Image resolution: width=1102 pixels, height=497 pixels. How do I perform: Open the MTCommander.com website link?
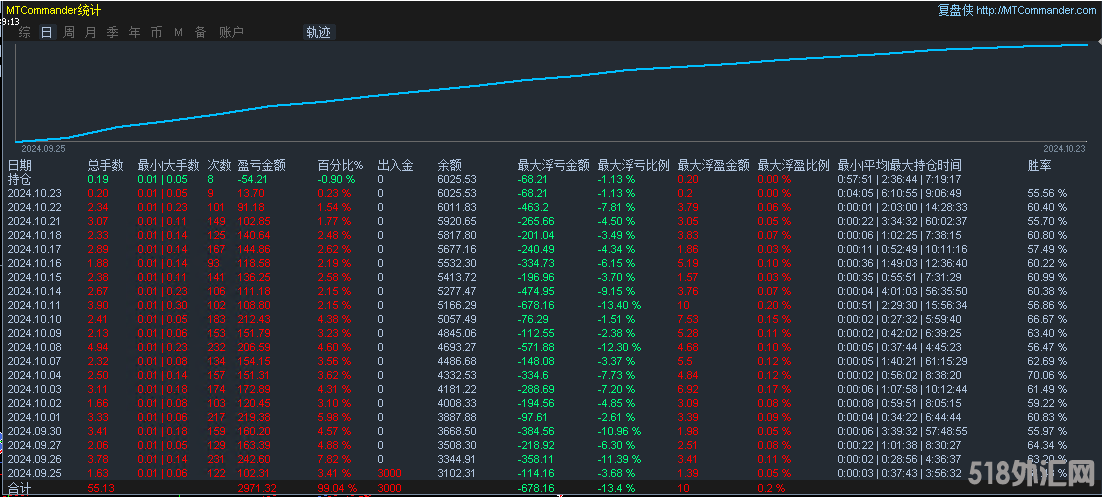(x=1035, y=10)
